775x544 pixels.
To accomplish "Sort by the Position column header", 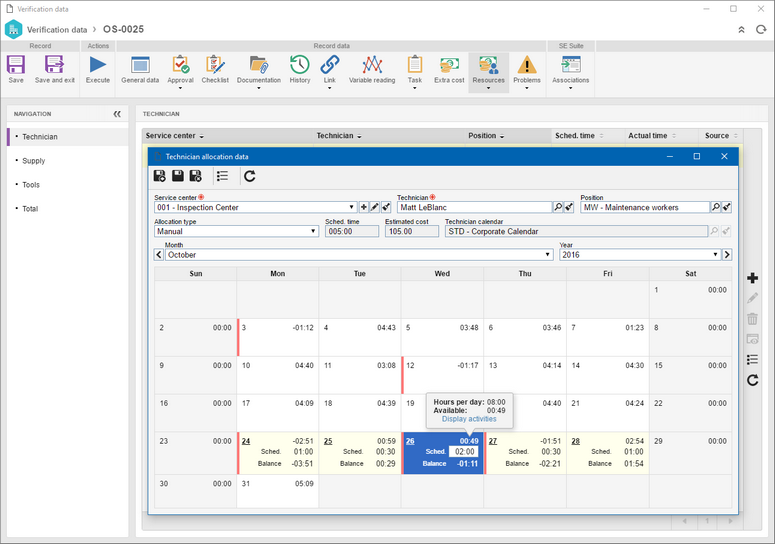I will point(508,136).
